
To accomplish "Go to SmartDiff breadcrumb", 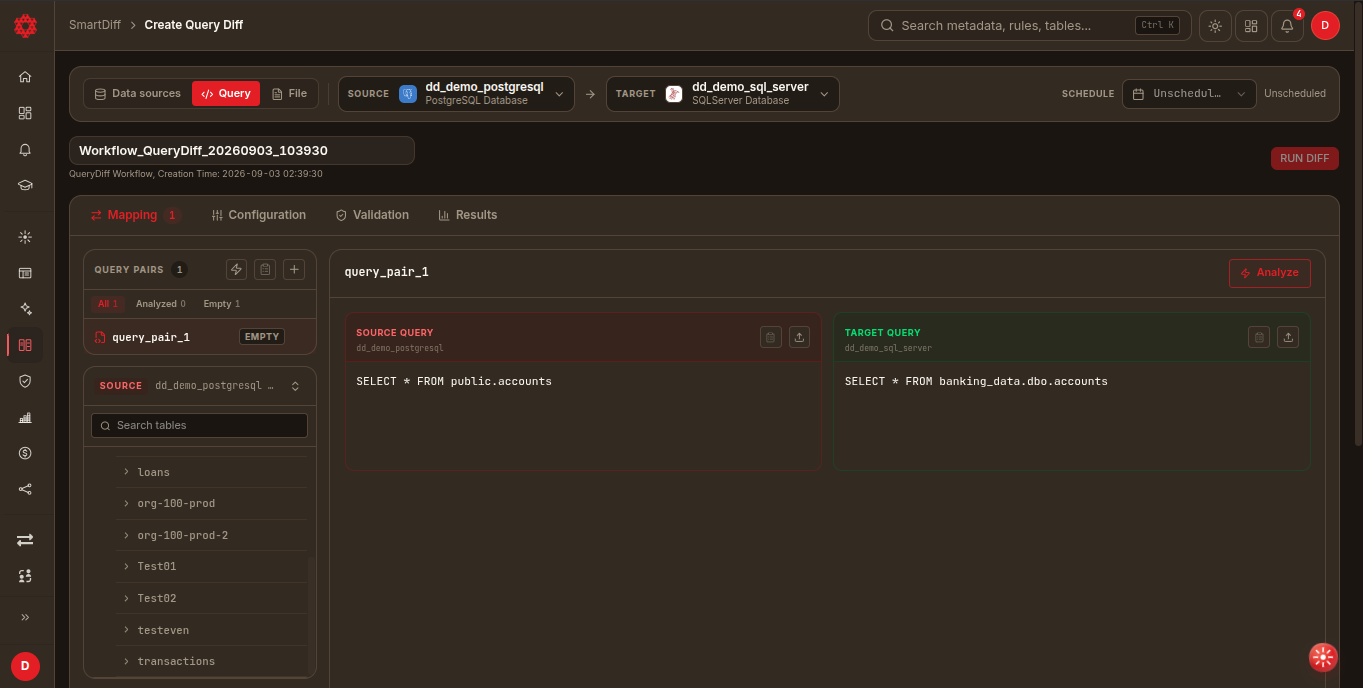I will pos(95,25).
